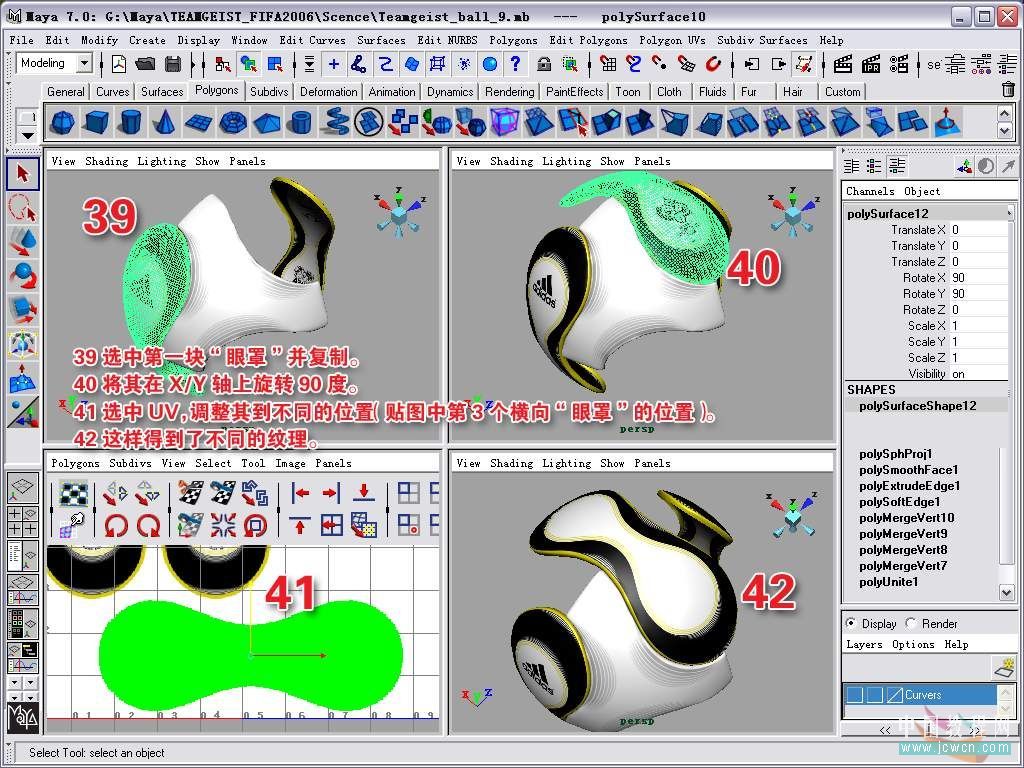Toggle checkered image display in UV editor
The width and height of the screenshot is (1024, 768).
[x=74, y=494]
